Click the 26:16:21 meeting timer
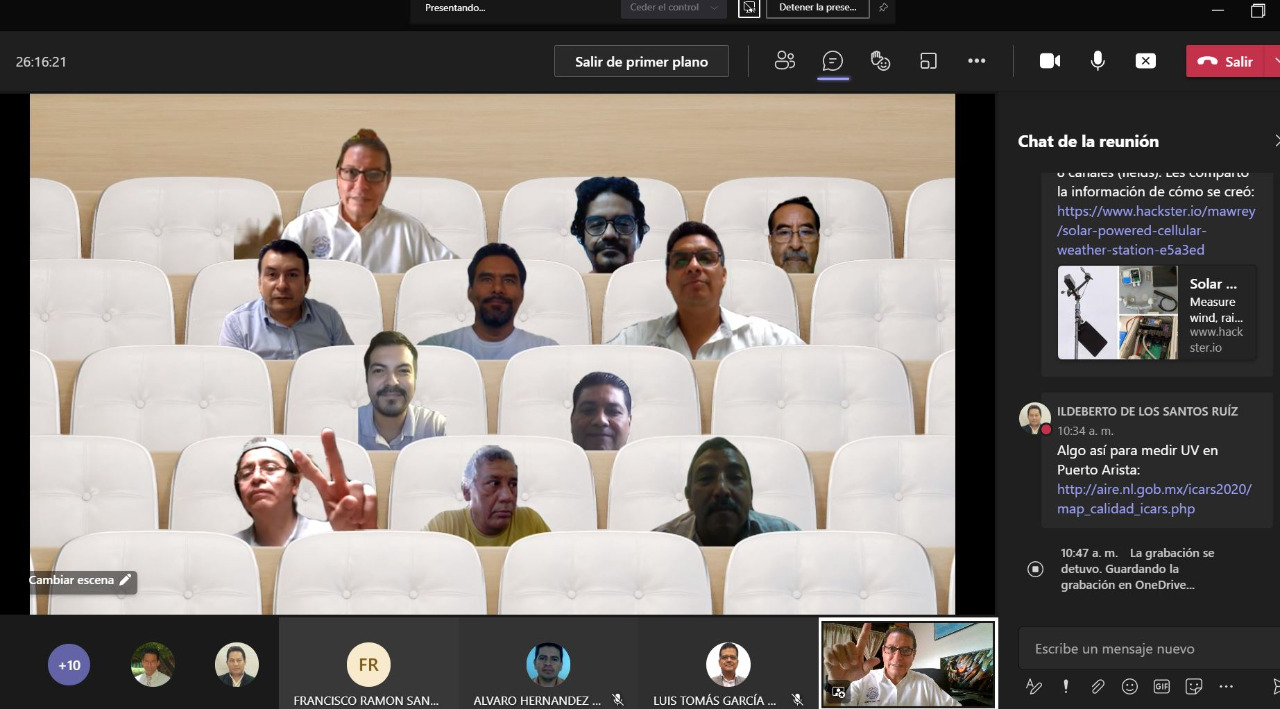This screenshot has height=709, width=1280. tap(41, 61)
